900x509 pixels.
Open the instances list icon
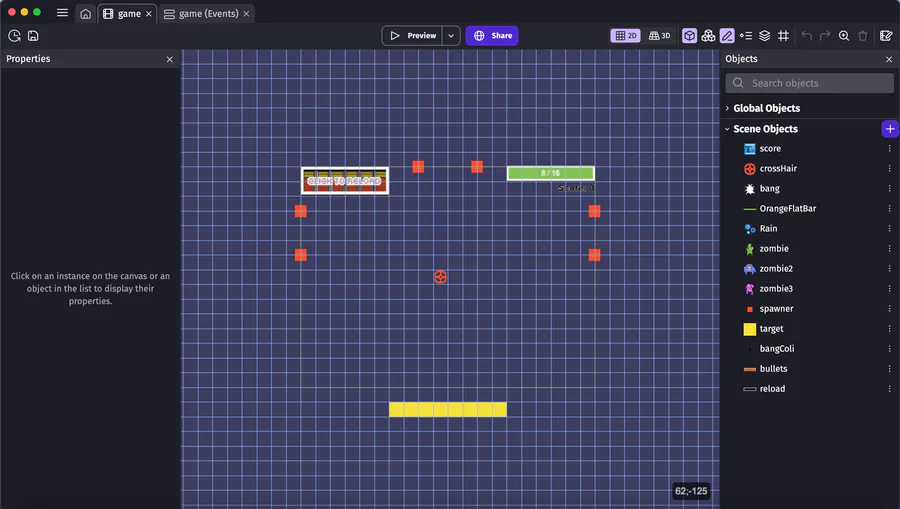746,36
